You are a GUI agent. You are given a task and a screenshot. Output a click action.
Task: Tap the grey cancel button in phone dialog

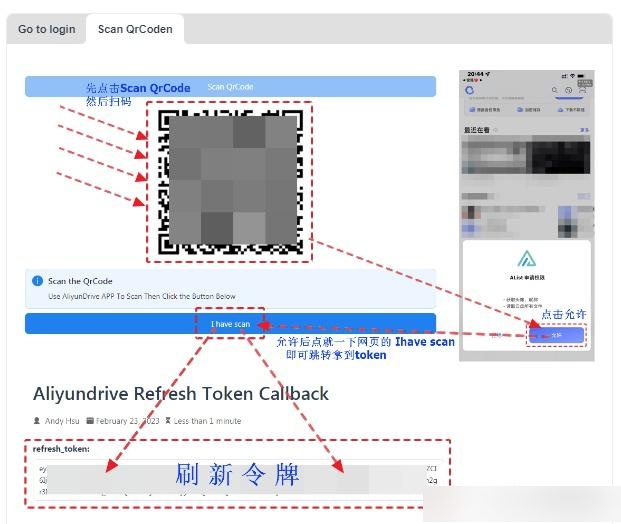tap(496, 335)
